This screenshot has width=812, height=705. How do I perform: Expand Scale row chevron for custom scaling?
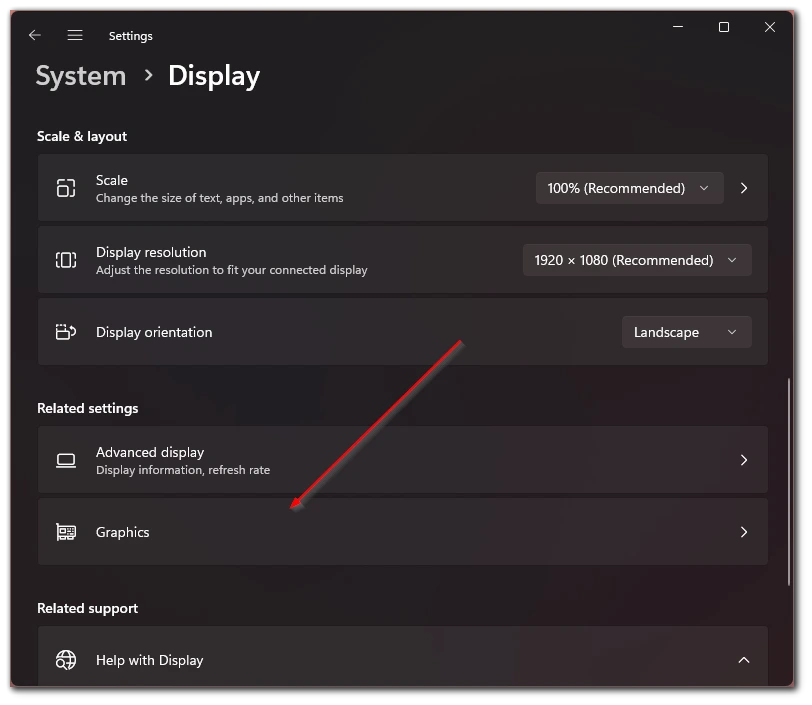click(x=744, y=188)
